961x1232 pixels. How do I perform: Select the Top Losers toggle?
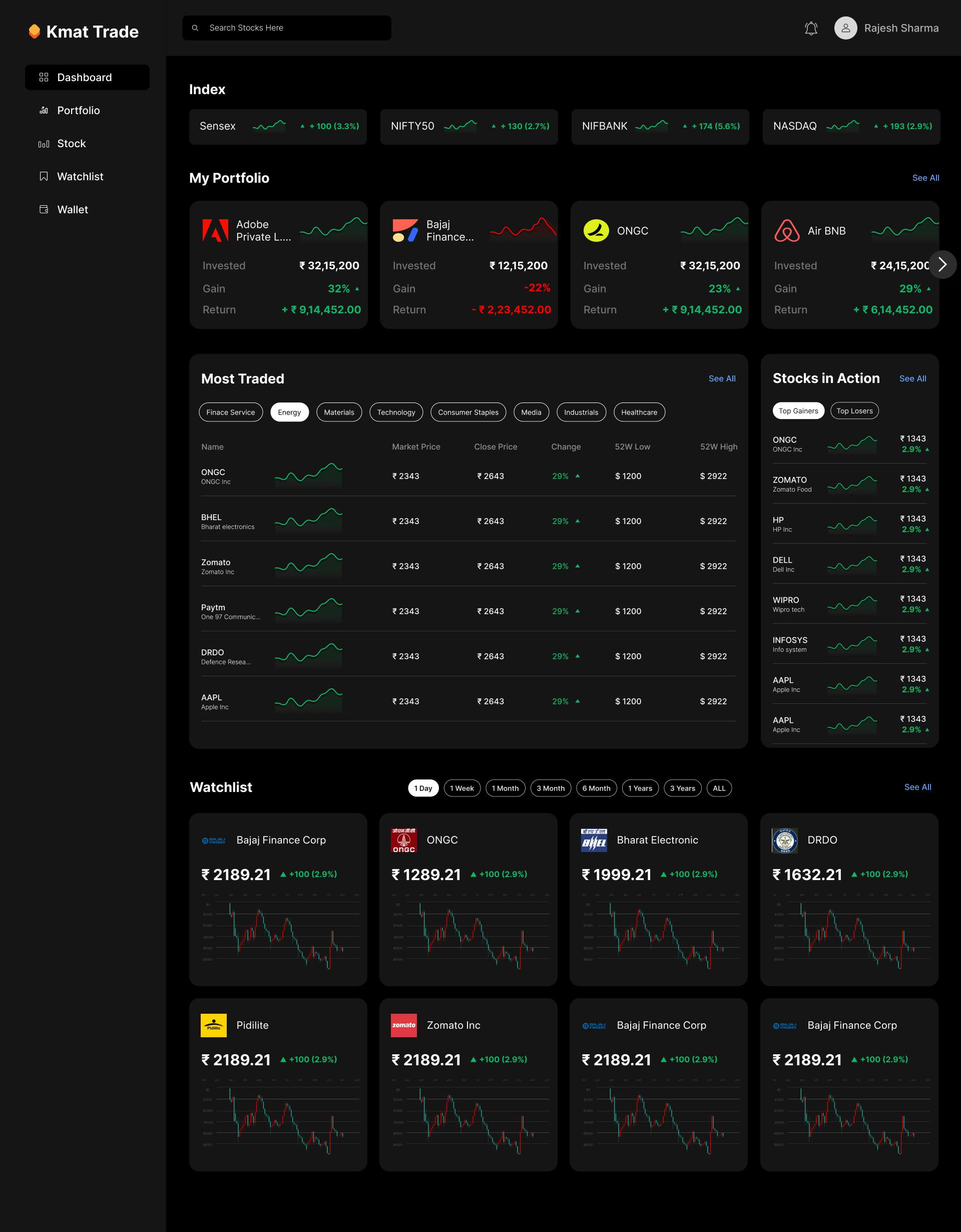click(x=854, y=410)
